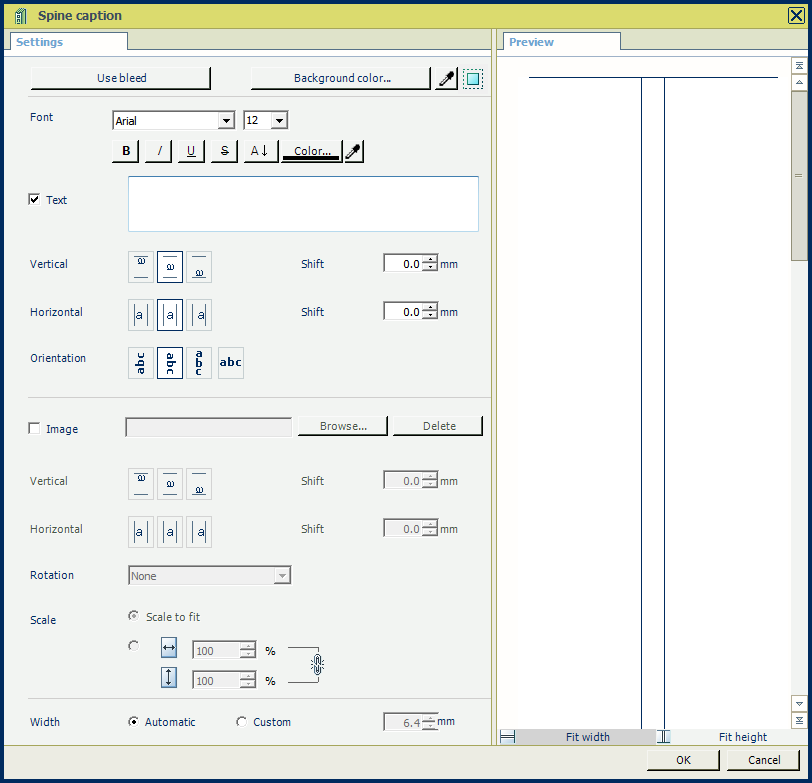Image resolution: width=812 pixels, height=783 pixels.
Task: Enable the Image checkbox
Action: pos(34,429)
